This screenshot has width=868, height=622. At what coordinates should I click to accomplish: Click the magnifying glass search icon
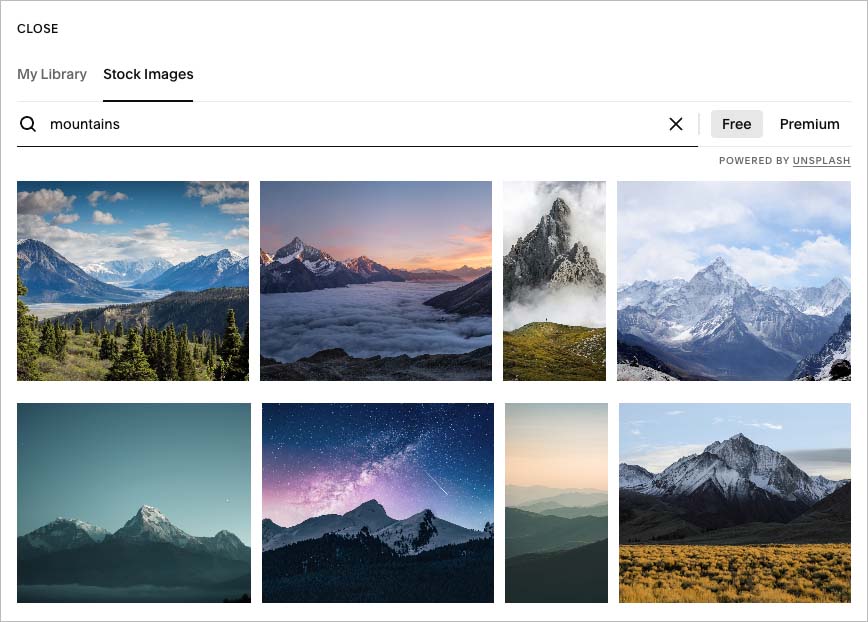(27, 124)
